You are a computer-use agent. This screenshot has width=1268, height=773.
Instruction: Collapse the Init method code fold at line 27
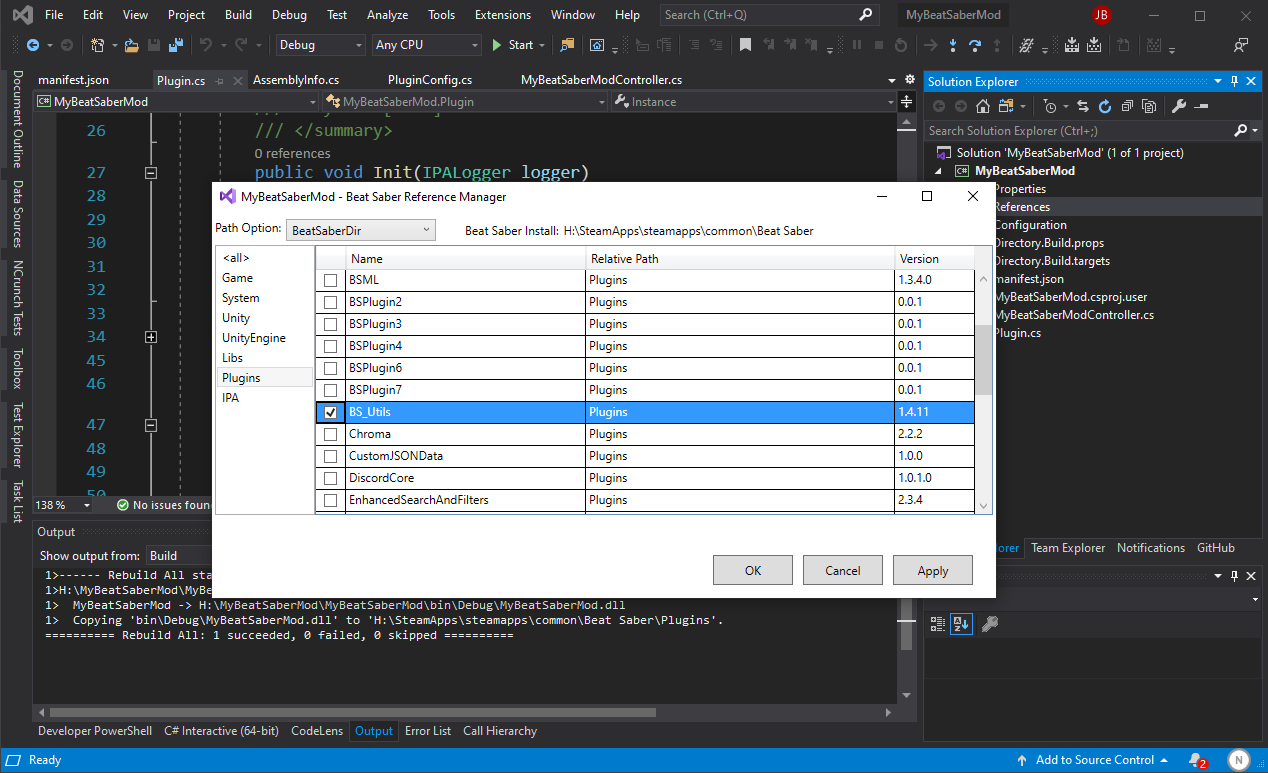tap(151, 173)
